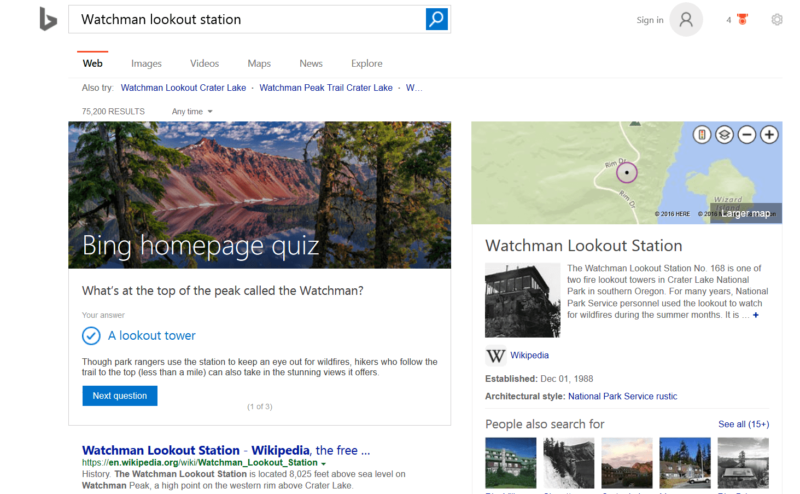Click the Next question button
This screenshot has width=800, height=494.
[120, 396]
